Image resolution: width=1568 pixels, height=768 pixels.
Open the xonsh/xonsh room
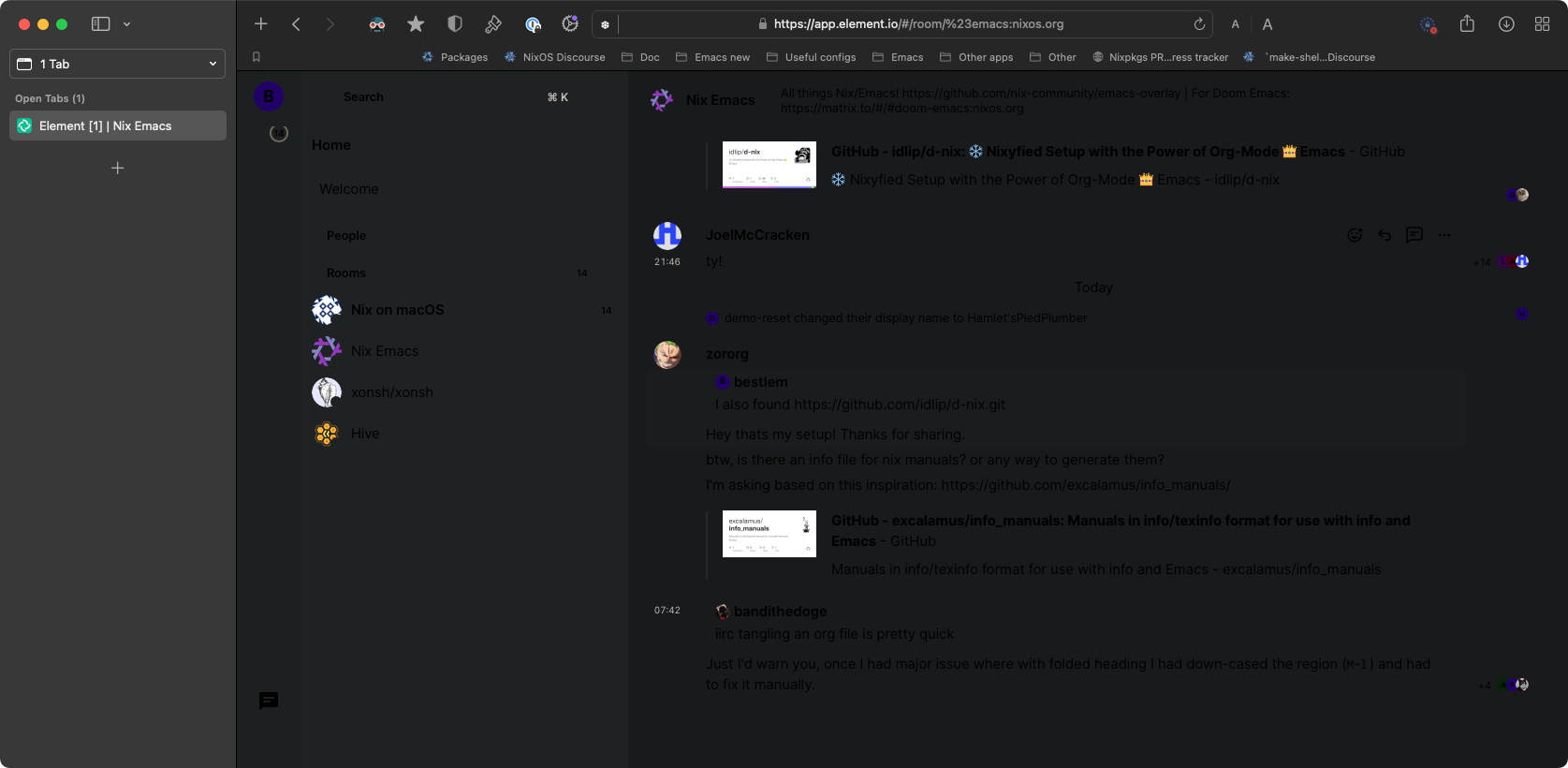coord(462,392)
